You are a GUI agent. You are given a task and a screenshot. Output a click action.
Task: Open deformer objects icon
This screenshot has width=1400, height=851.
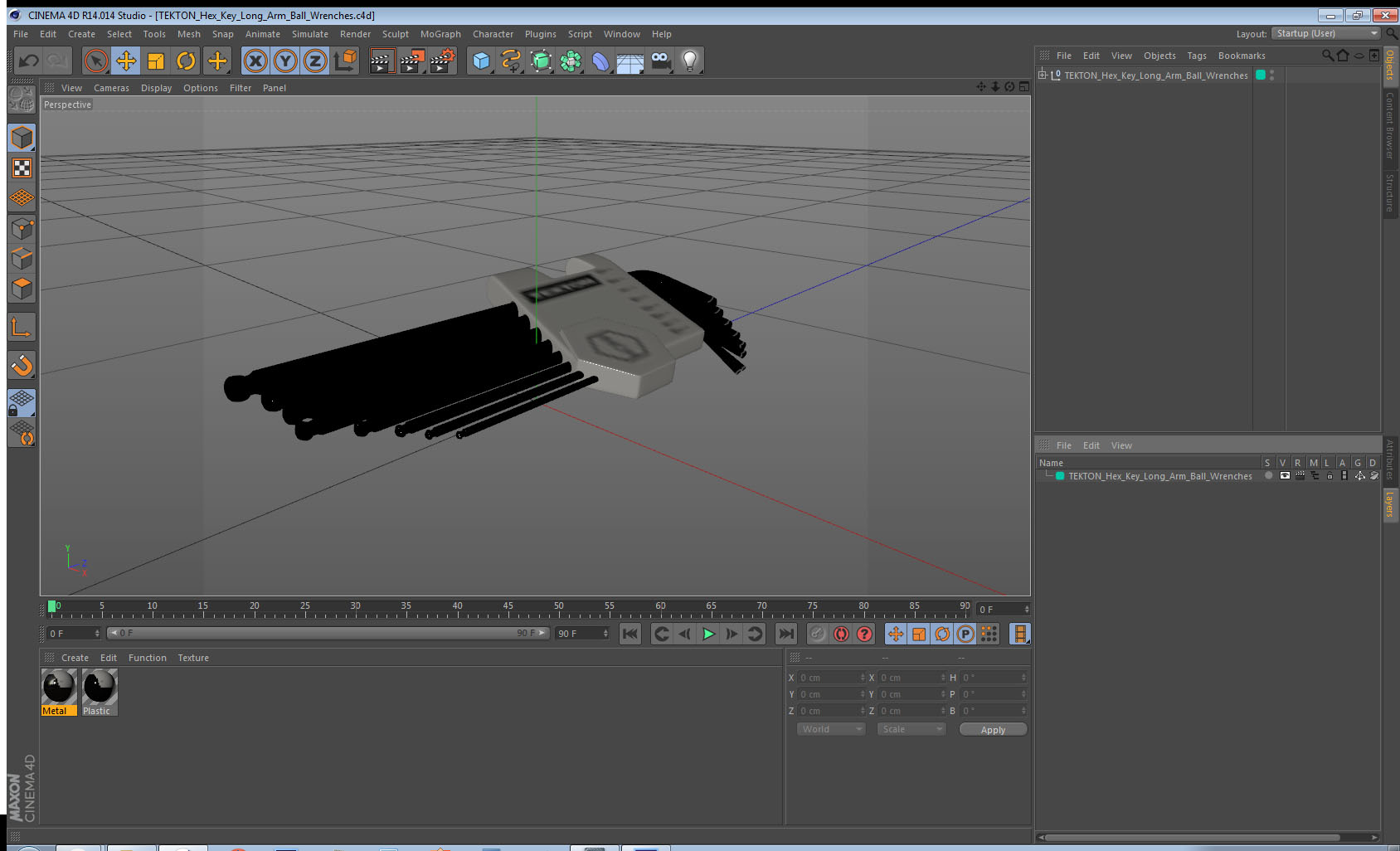tap(600, 61)
